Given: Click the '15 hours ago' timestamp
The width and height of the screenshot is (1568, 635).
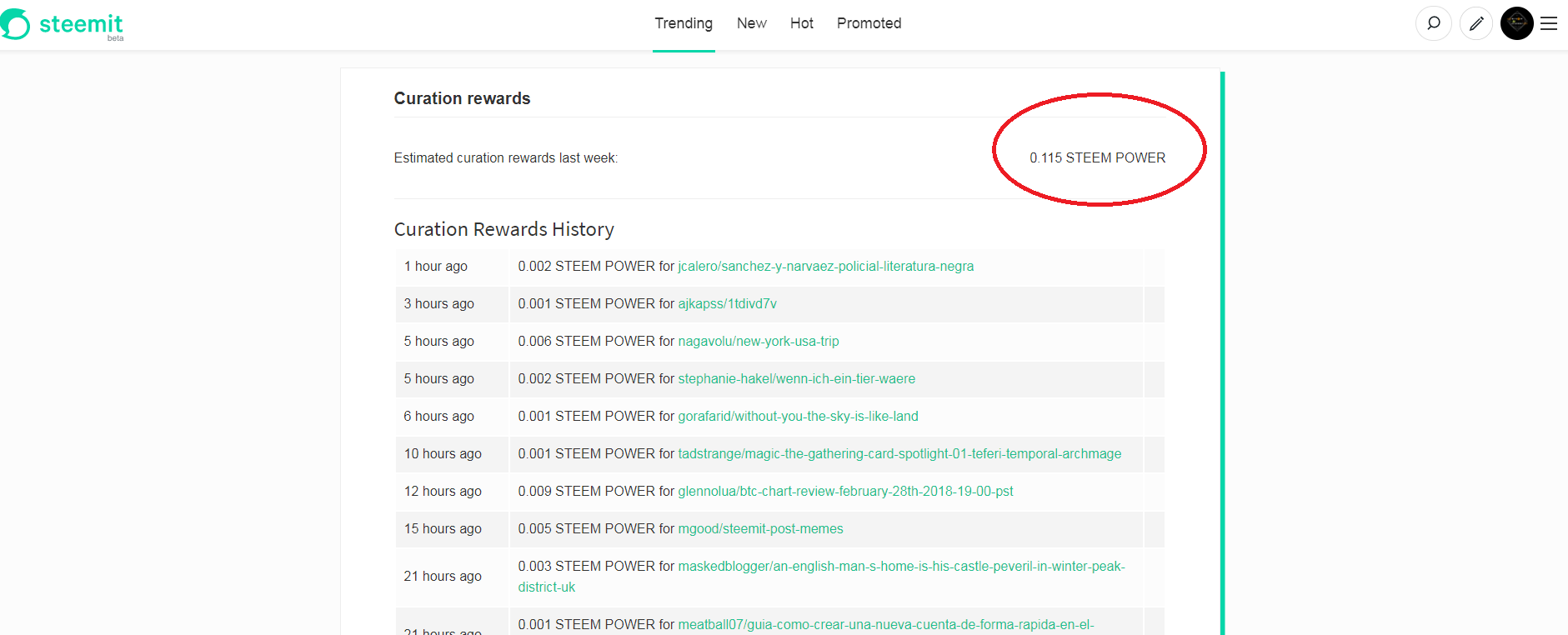Looking at the screenshot, I should click(x=443, y=529).
